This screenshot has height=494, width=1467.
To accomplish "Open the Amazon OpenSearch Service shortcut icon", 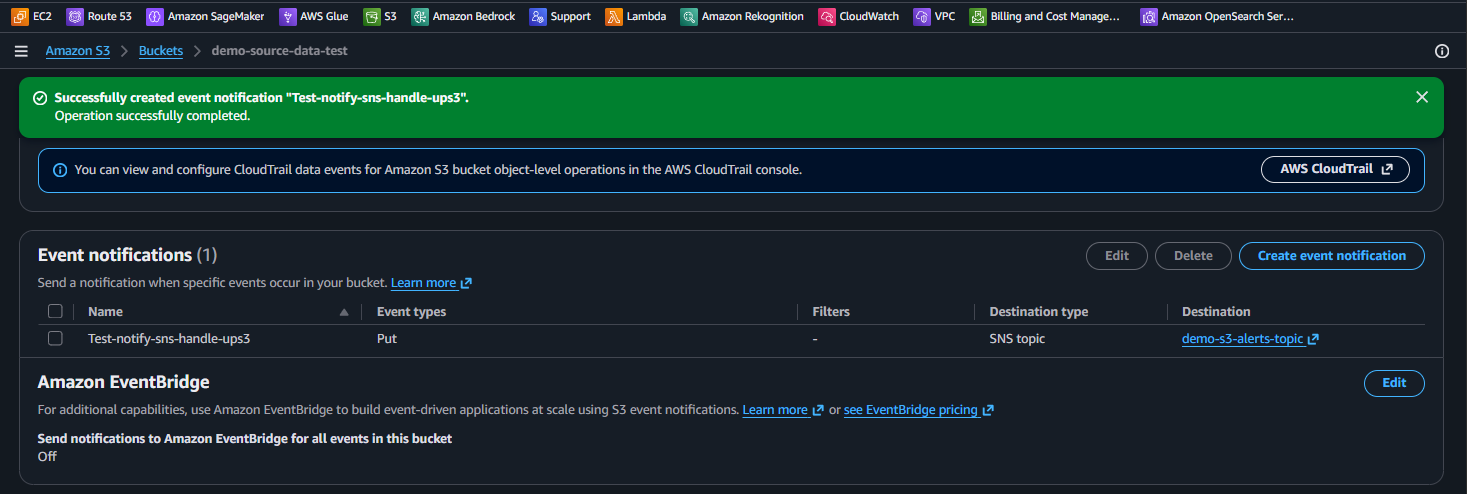I will click(x=1148, y=16).
